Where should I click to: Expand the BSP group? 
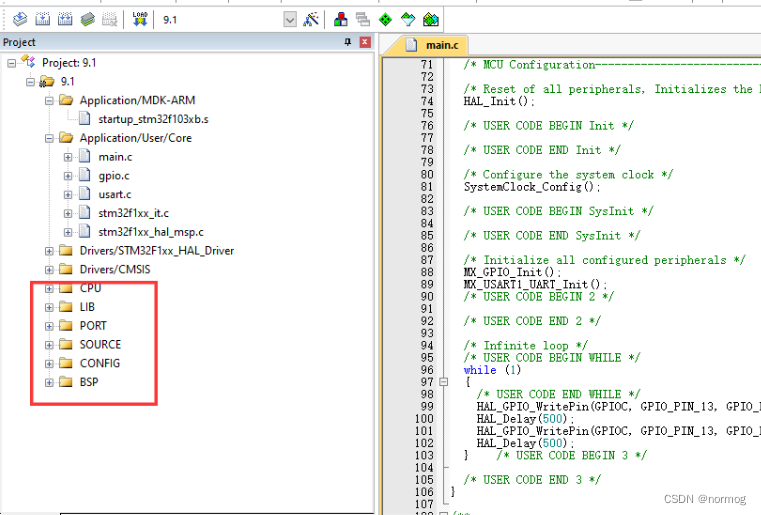49,382
